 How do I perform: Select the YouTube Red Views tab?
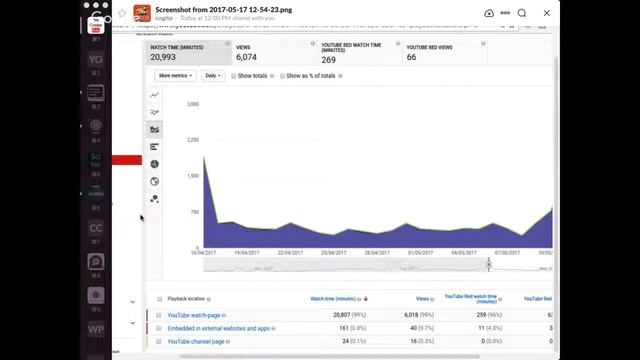pos(444,53)
